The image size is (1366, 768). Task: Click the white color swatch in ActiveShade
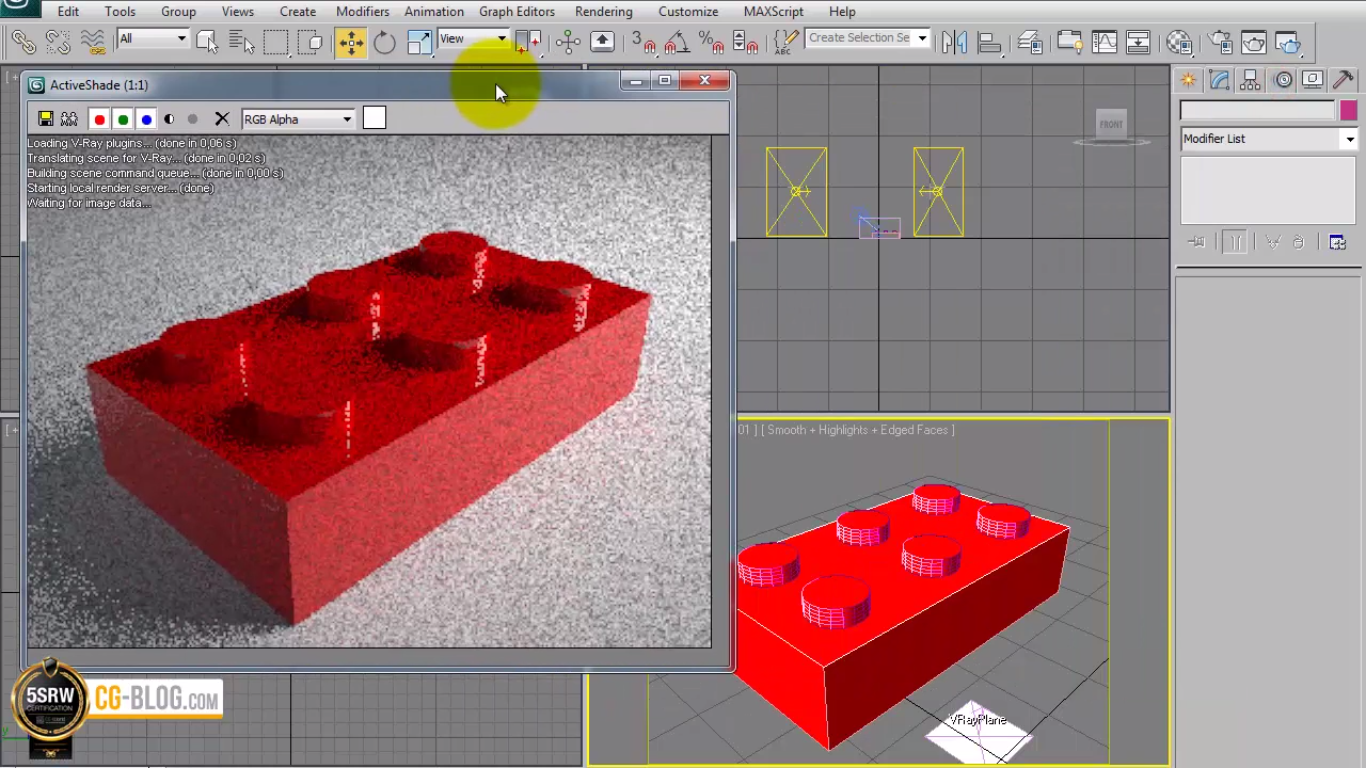(374, 118)
